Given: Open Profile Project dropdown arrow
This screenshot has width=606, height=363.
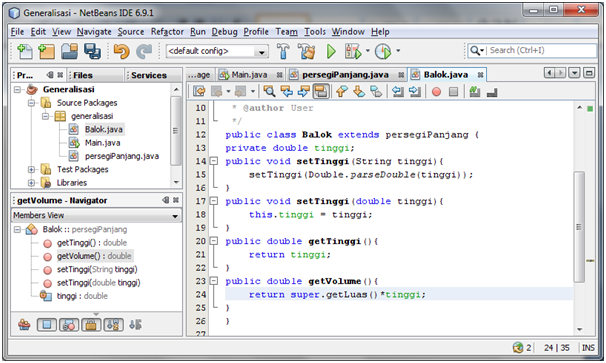Looking at the screenshot, I should tap(398, 50).
